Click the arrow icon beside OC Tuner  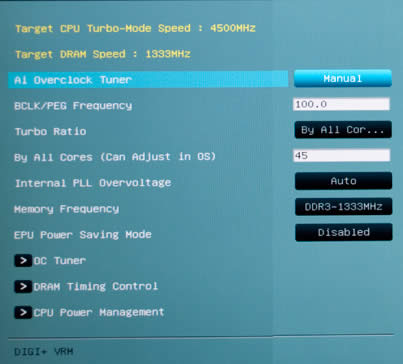coord(23,260)
